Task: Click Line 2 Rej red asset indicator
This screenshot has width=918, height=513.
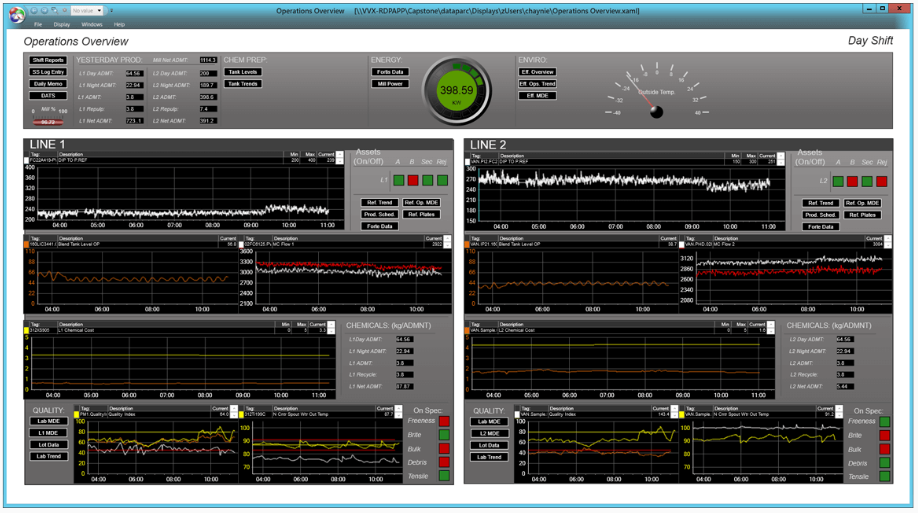Action: point(881,182)
